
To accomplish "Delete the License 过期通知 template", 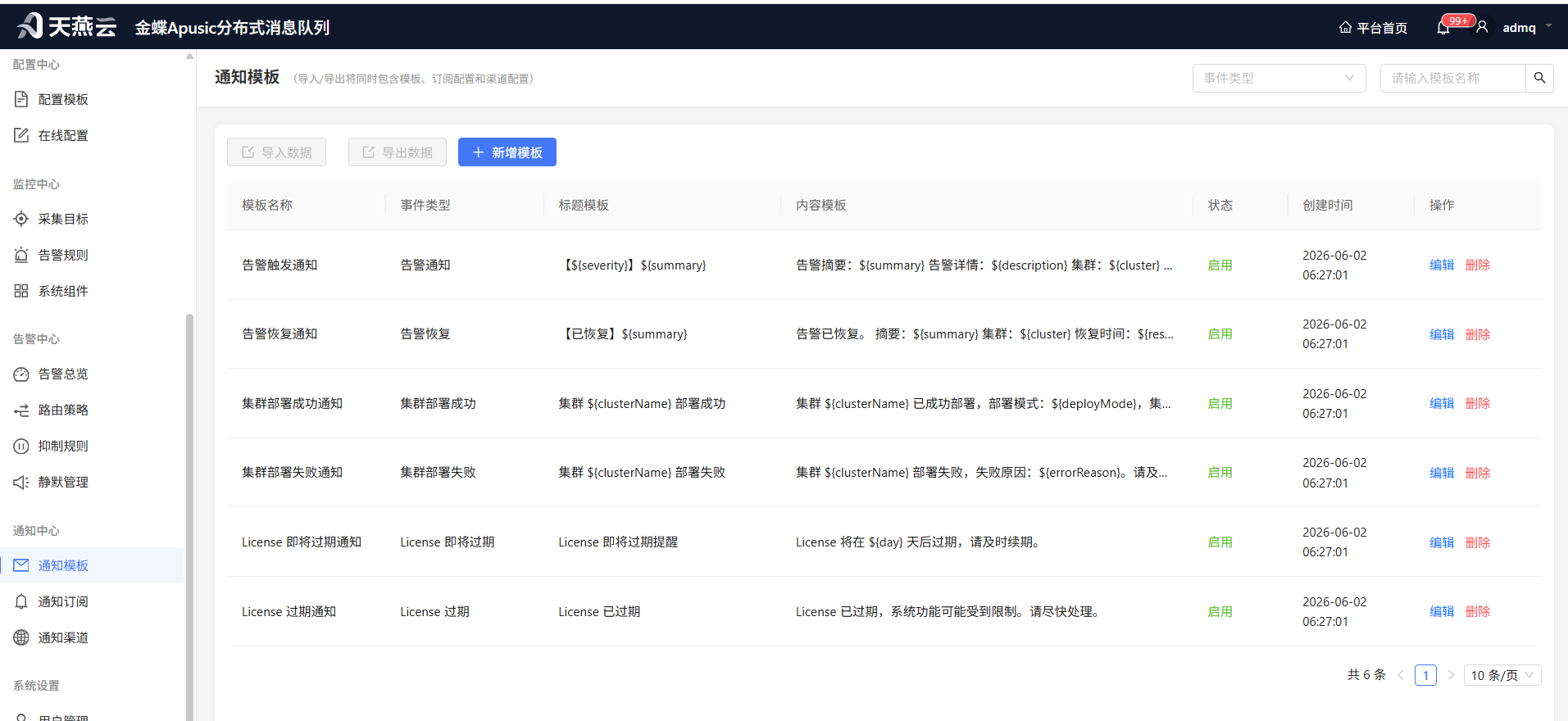I will [1478, 611].
